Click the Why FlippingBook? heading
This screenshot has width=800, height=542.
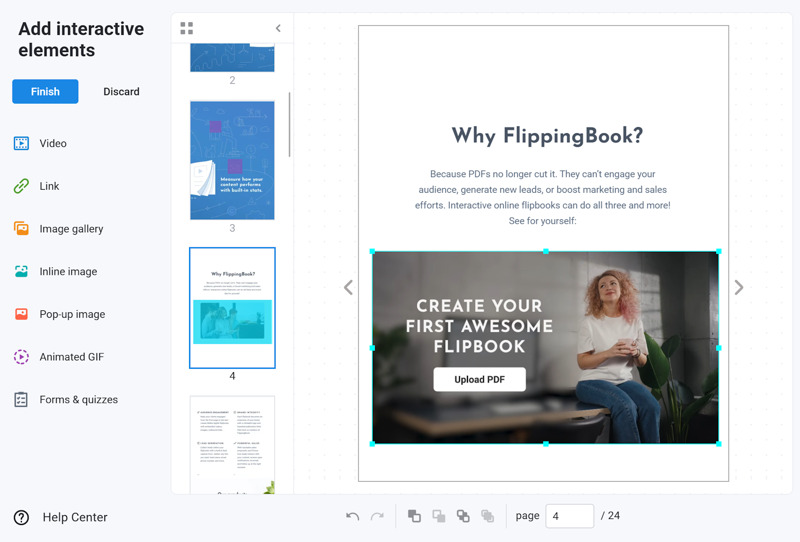[547, 136]
